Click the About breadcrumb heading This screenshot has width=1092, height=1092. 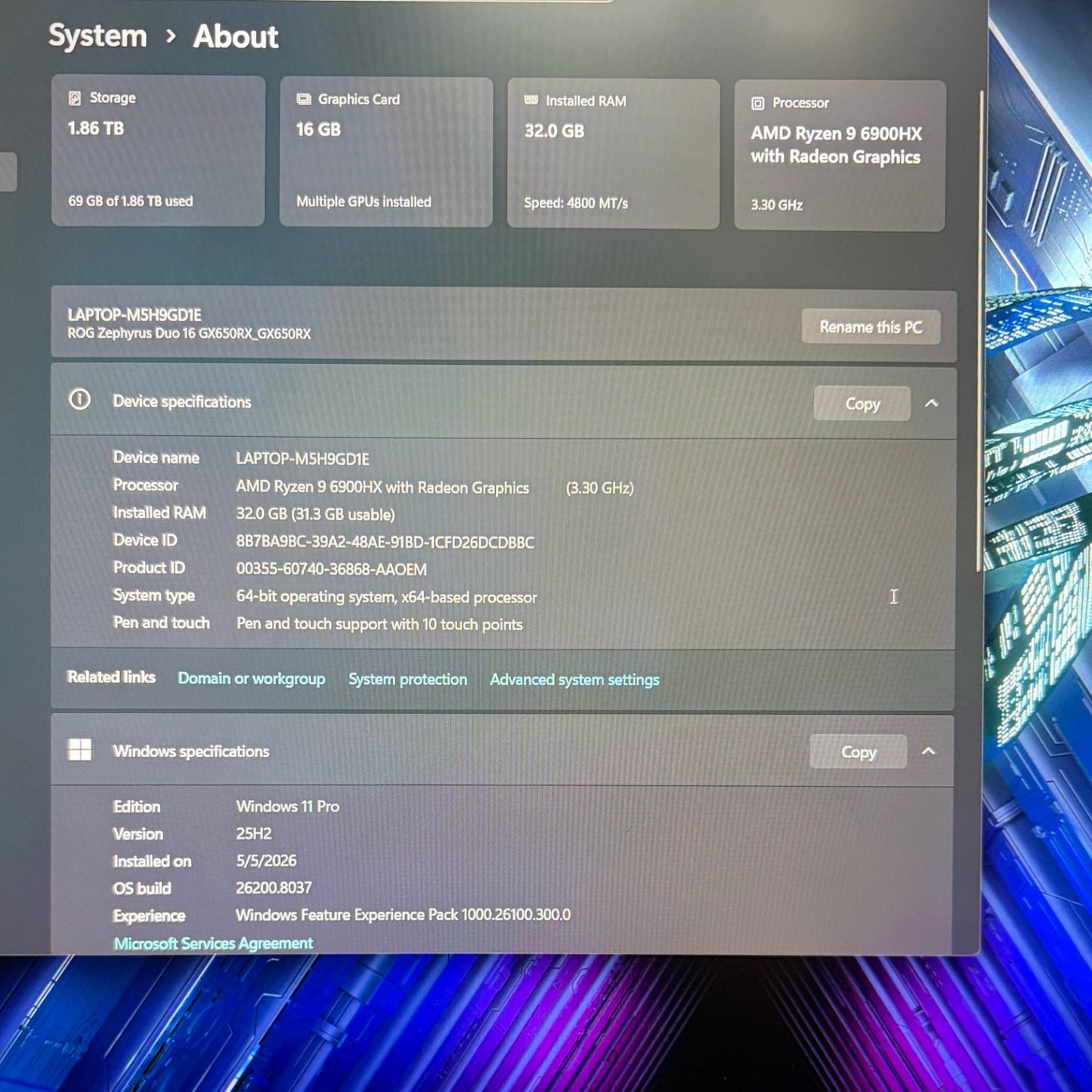coord(236,36)
